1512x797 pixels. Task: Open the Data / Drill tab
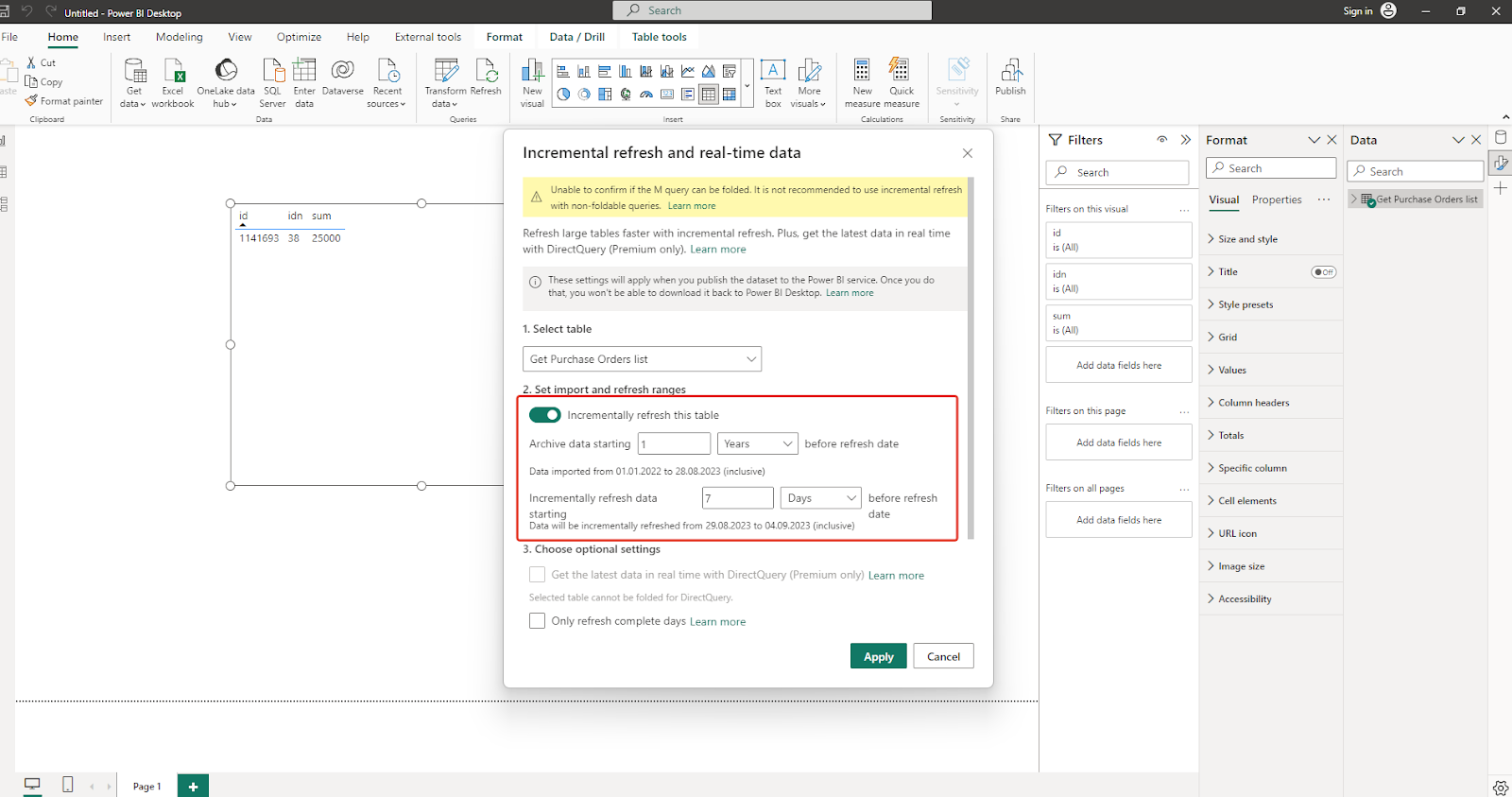(577, 37)
